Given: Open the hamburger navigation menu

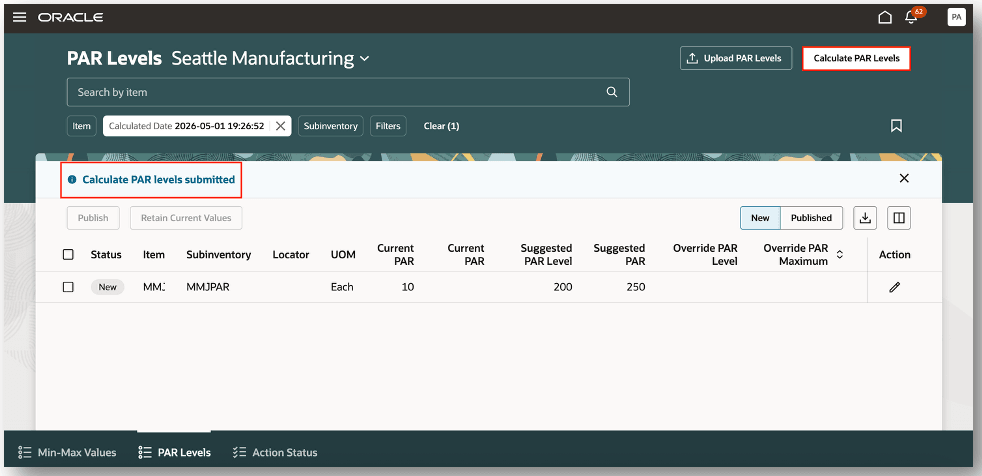Looking at the screenshot, I should click(x=19, y=18).
